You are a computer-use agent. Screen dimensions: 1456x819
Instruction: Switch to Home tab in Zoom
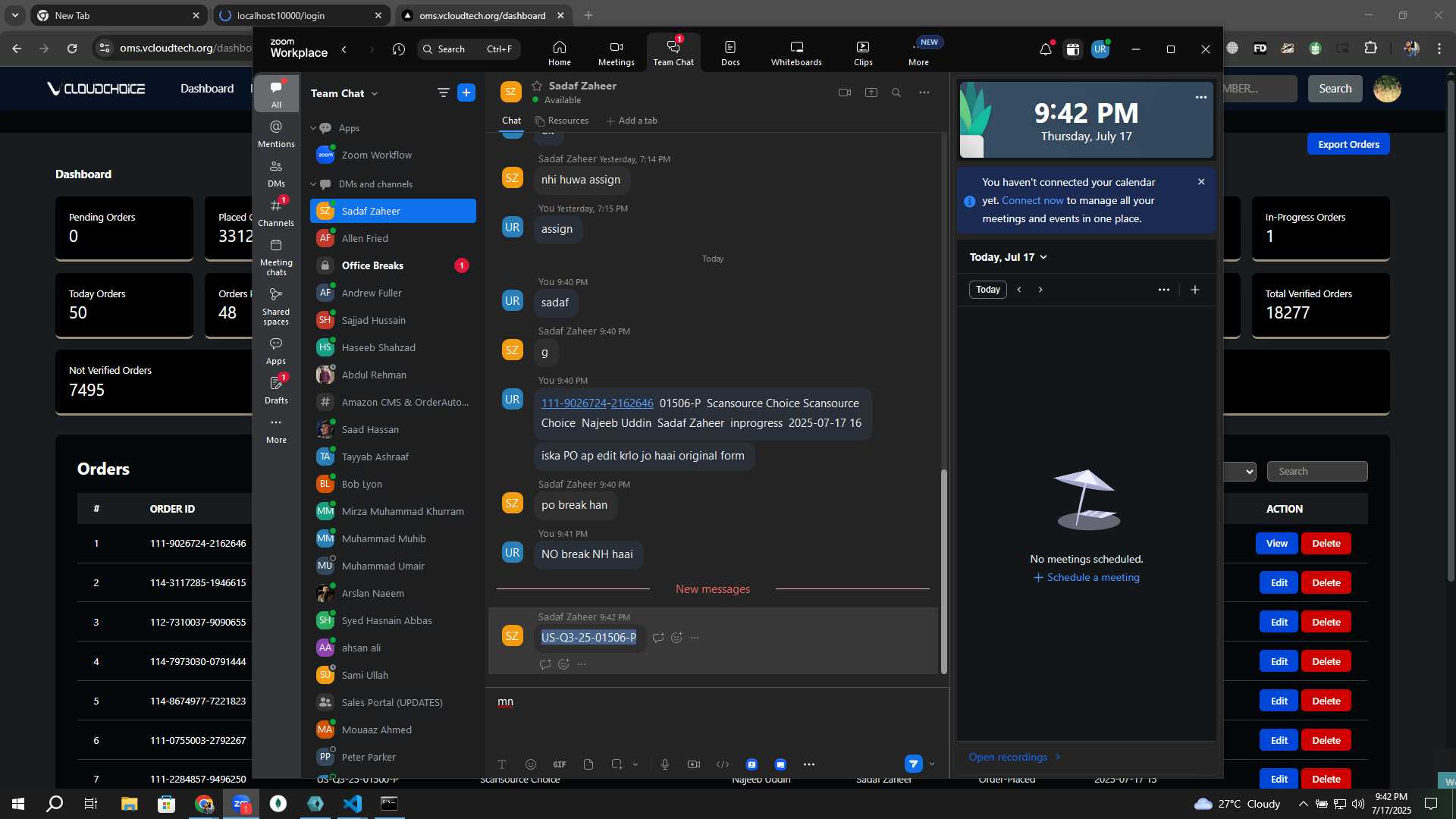point(560,53)
